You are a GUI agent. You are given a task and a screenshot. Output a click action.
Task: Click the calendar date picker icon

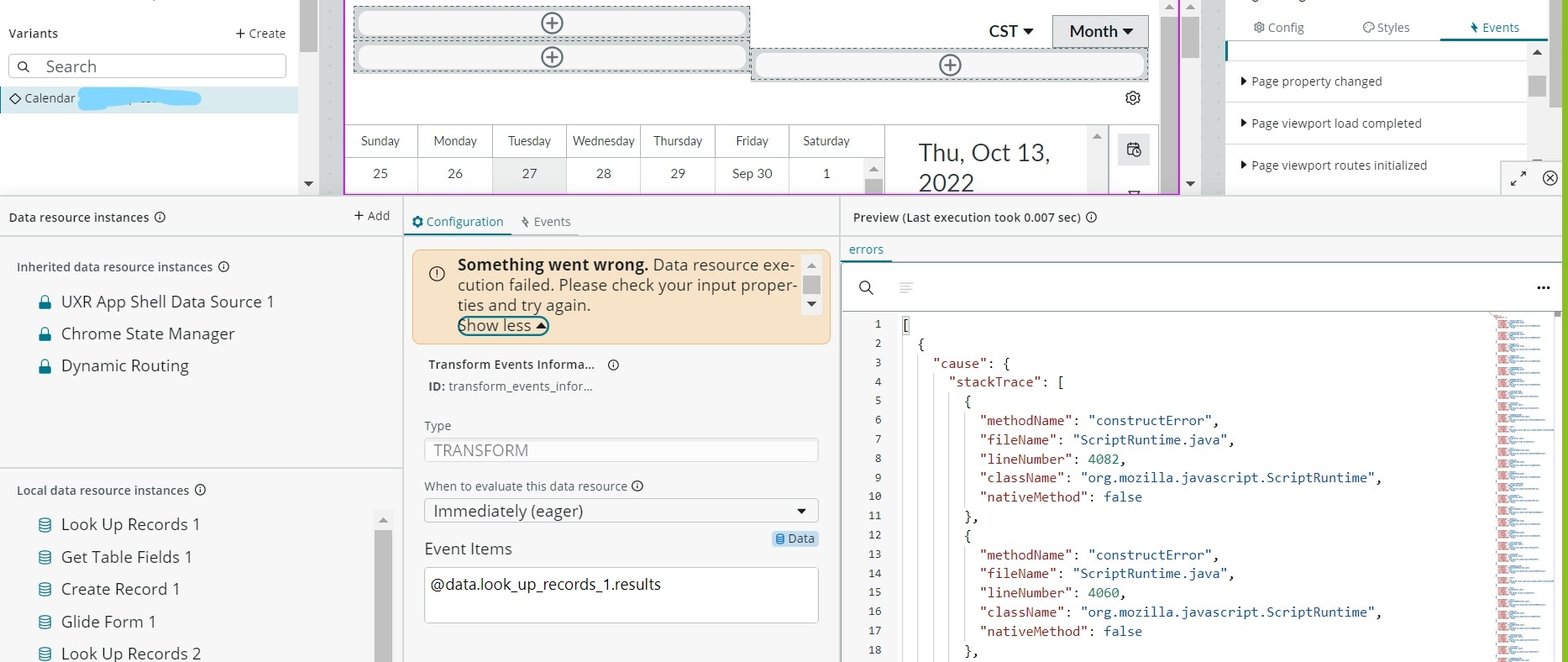pyautogui.click(x=1133, y=150)
